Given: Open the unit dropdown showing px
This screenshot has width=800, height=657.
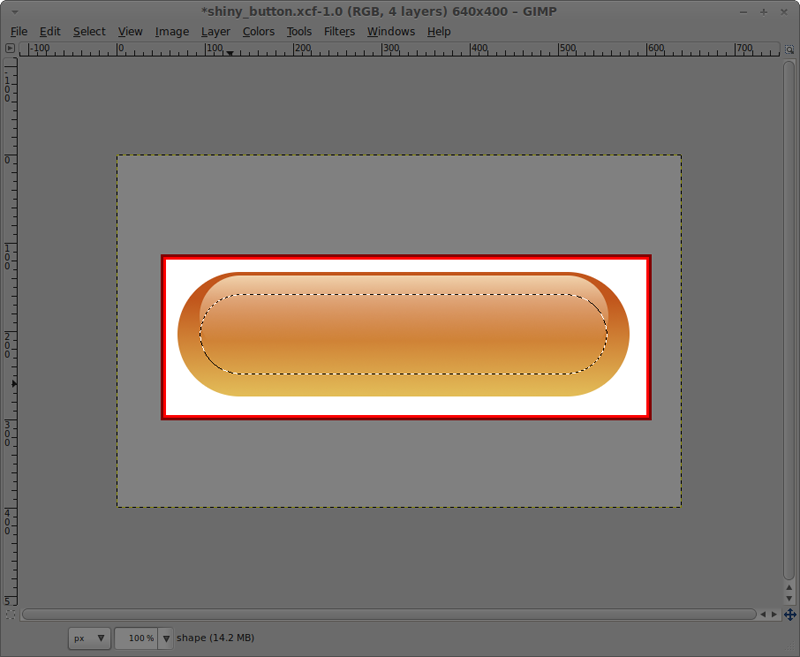Looking at the screenshot, I should [x=88, y=638].
